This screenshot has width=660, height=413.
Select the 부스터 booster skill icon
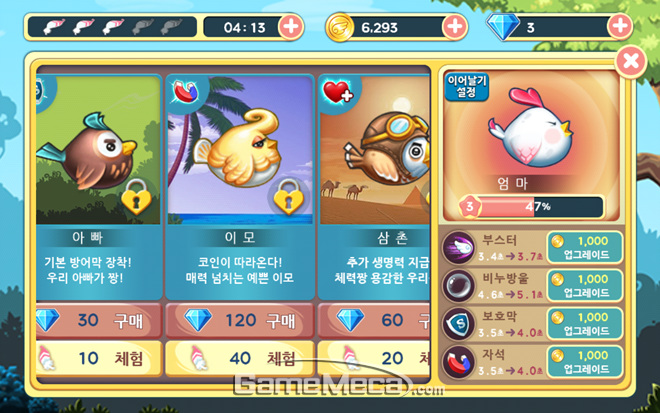[458, 248]
